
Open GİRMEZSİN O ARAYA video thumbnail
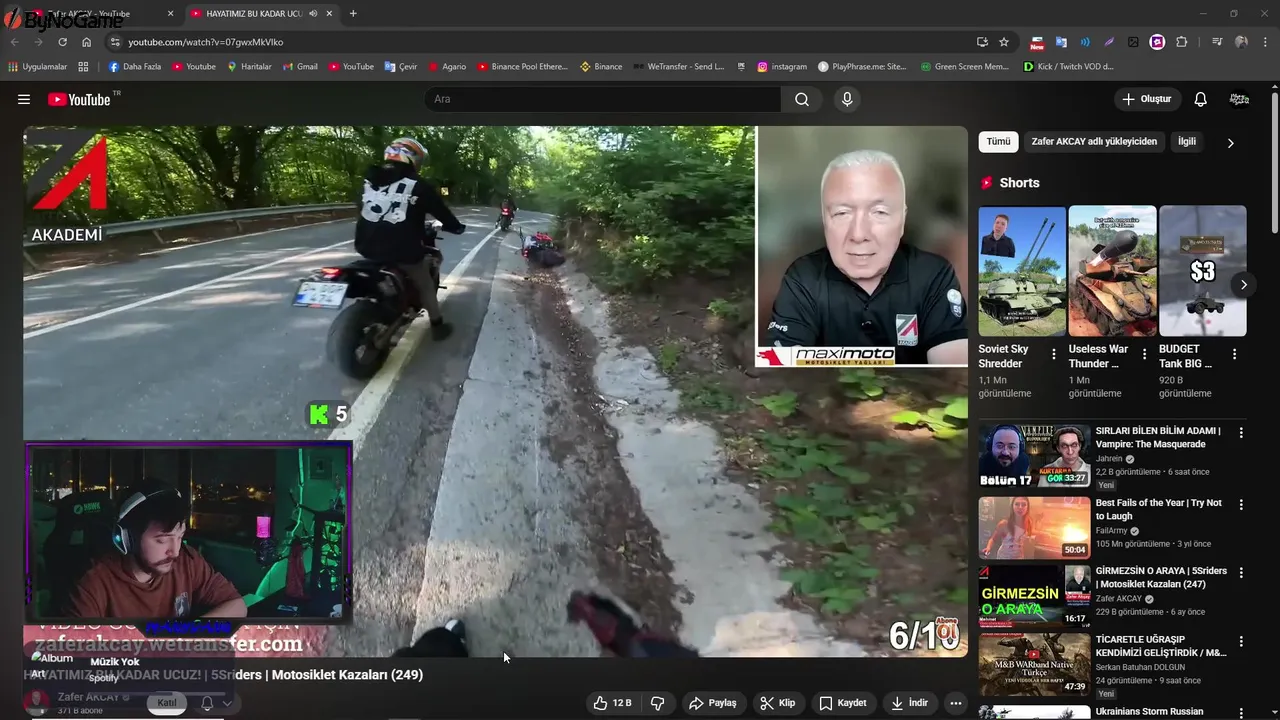click(1034, 595)
